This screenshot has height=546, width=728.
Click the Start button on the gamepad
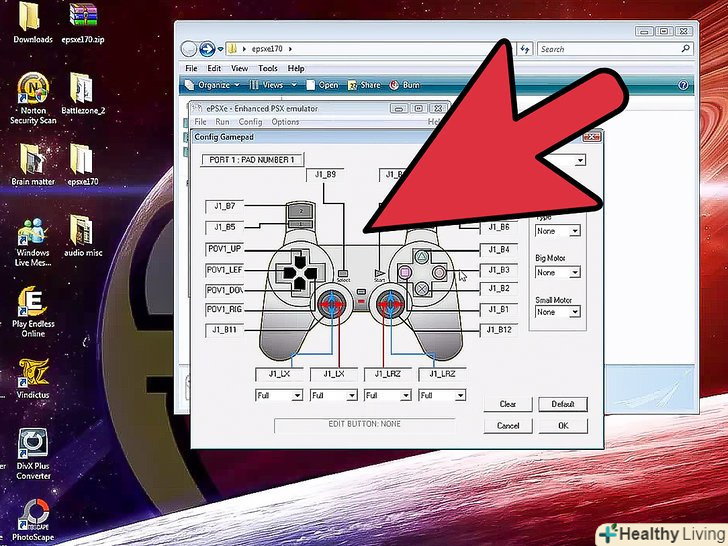(x=379, y=273)
